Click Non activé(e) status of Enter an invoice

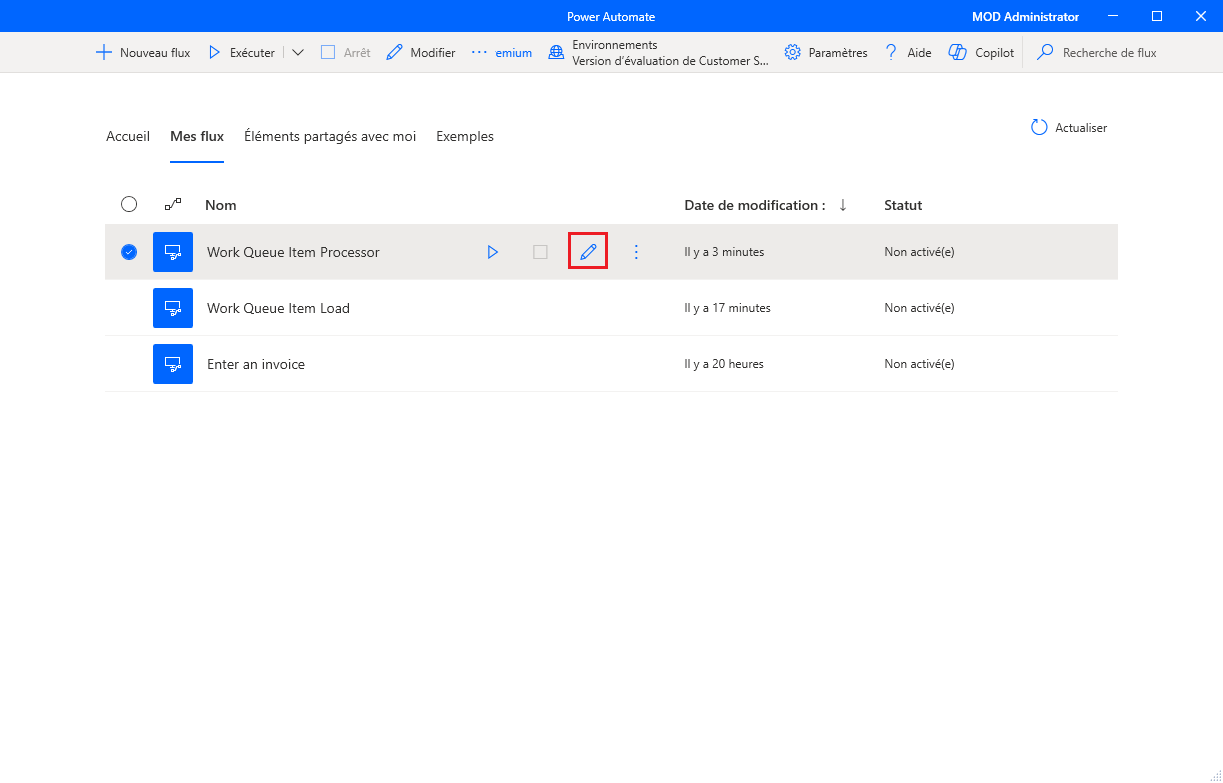click(x=919, y=364)
